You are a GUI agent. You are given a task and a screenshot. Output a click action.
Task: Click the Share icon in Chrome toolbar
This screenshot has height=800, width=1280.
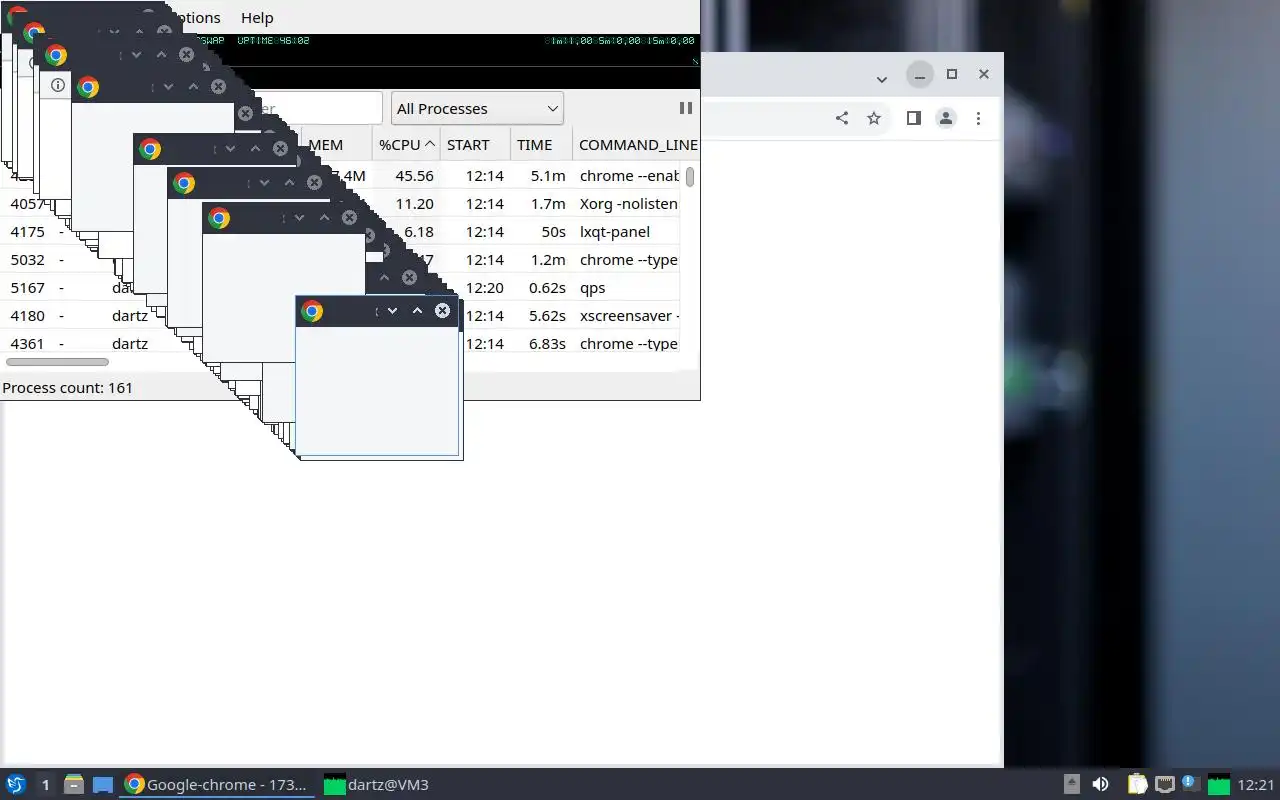[842, 118]
